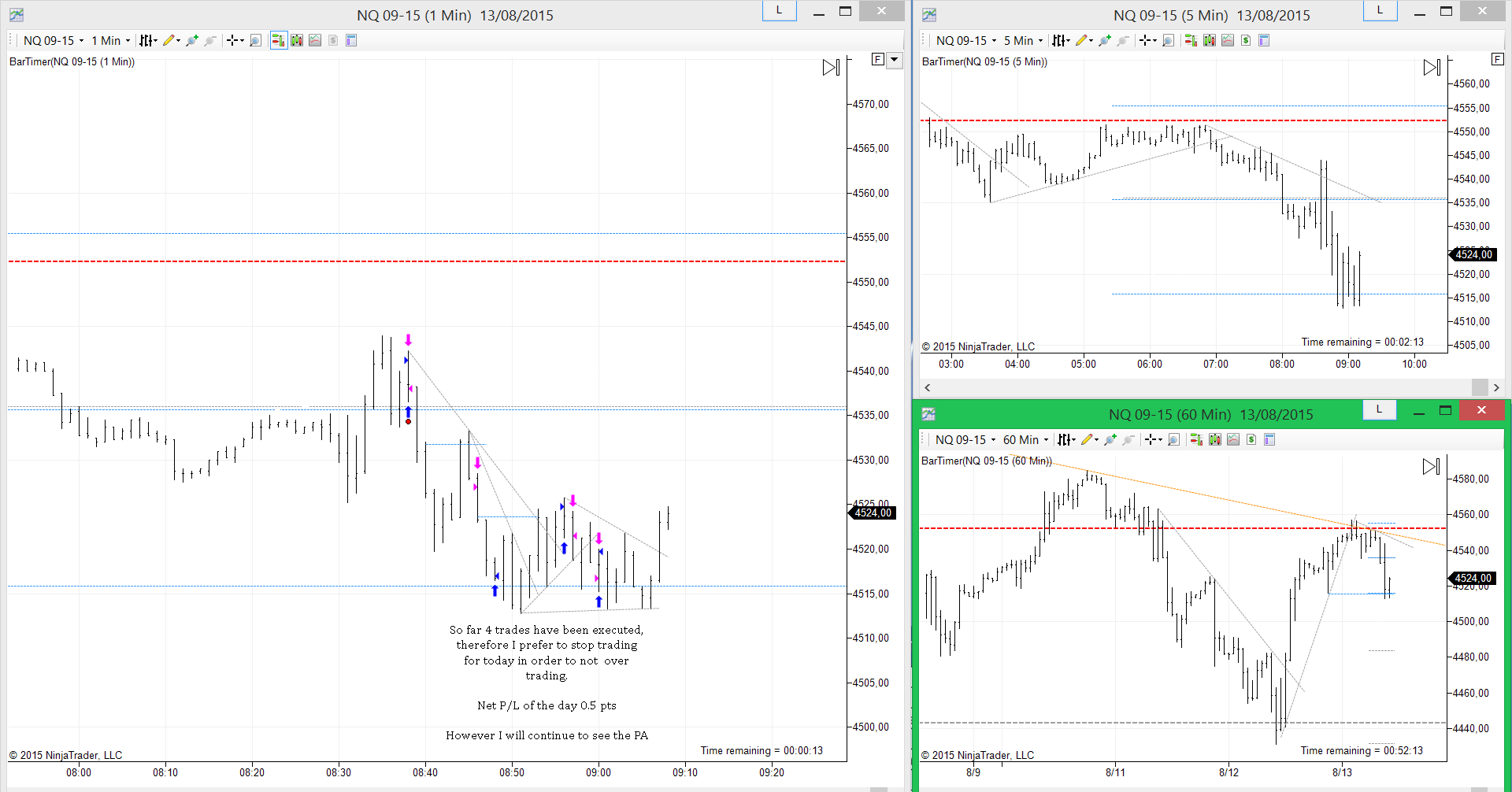Click Zoom In icon in 60 Min chart
This screenshot has width=1512, height=792.
(1110, 439)
